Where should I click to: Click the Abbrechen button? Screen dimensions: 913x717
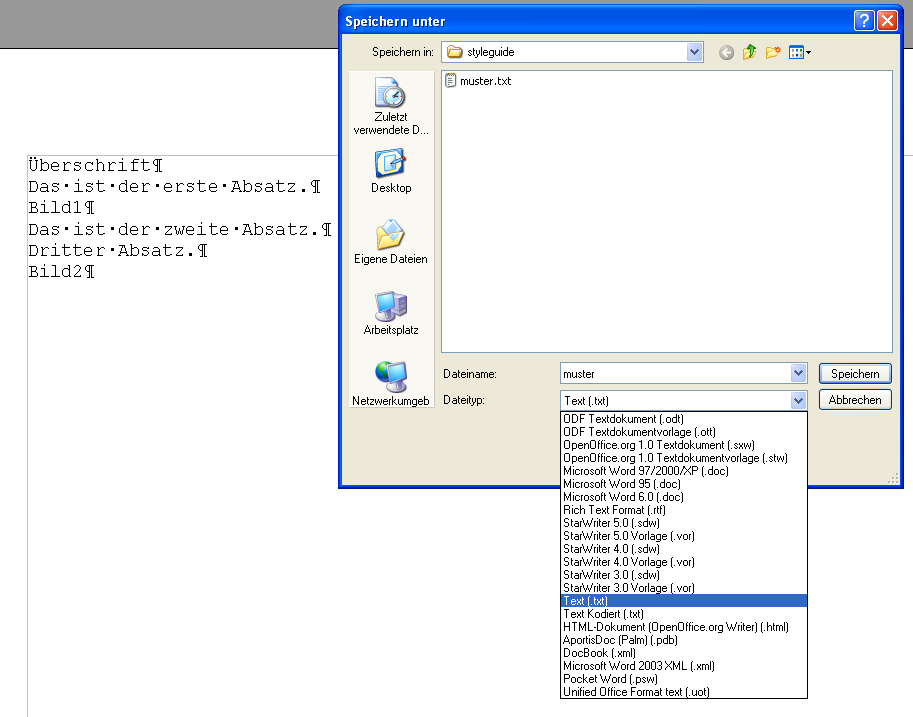coord(854,400)
